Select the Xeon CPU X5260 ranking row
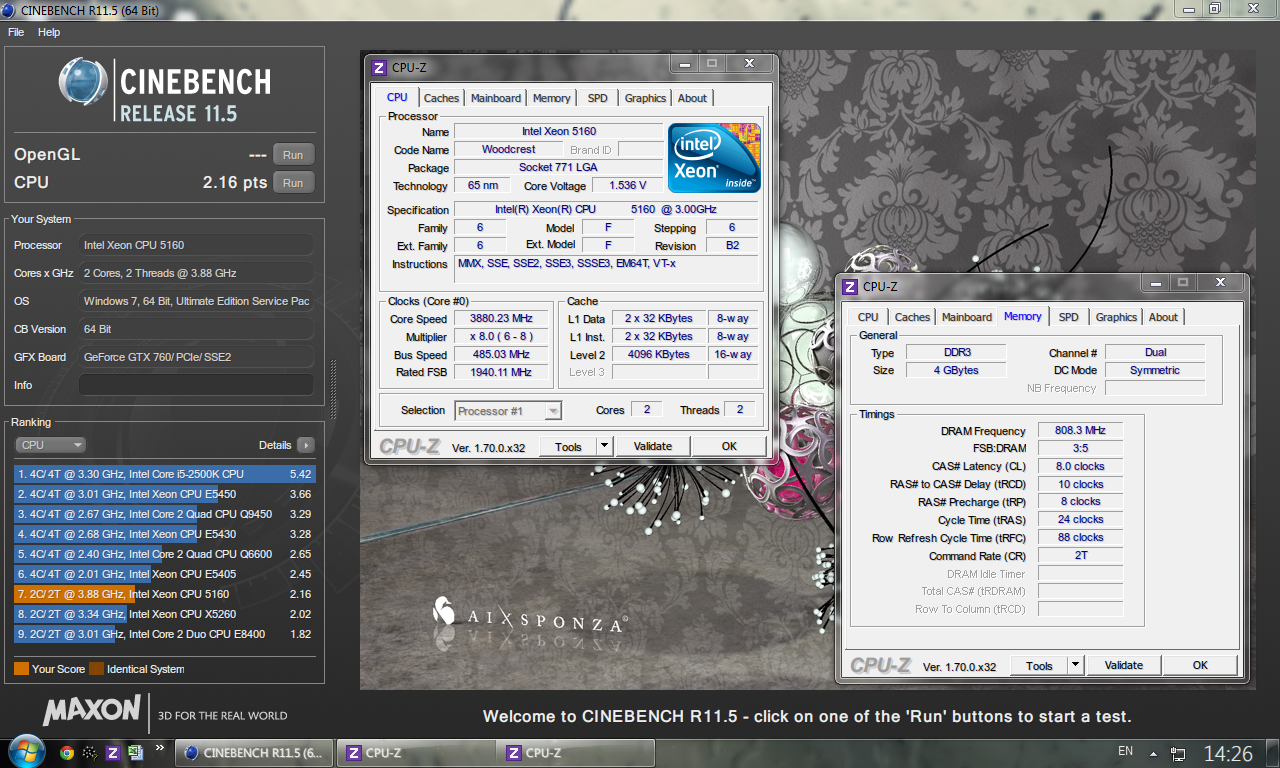 pos(165,614)
